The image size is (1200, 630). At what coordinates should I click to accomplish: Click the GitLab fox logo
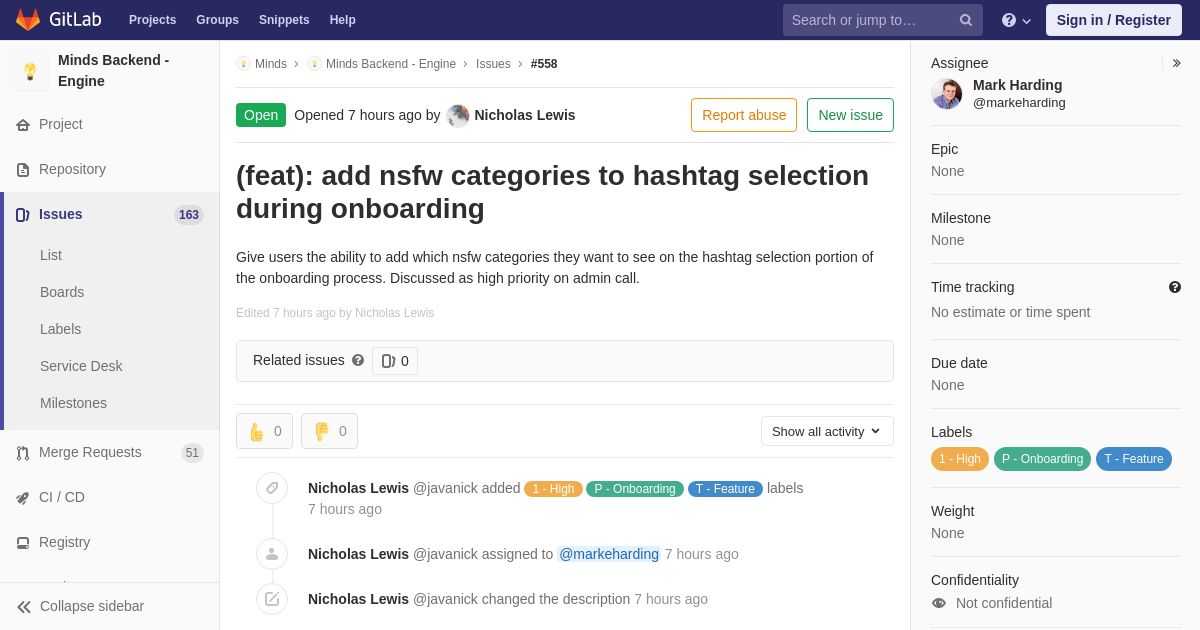28,20
